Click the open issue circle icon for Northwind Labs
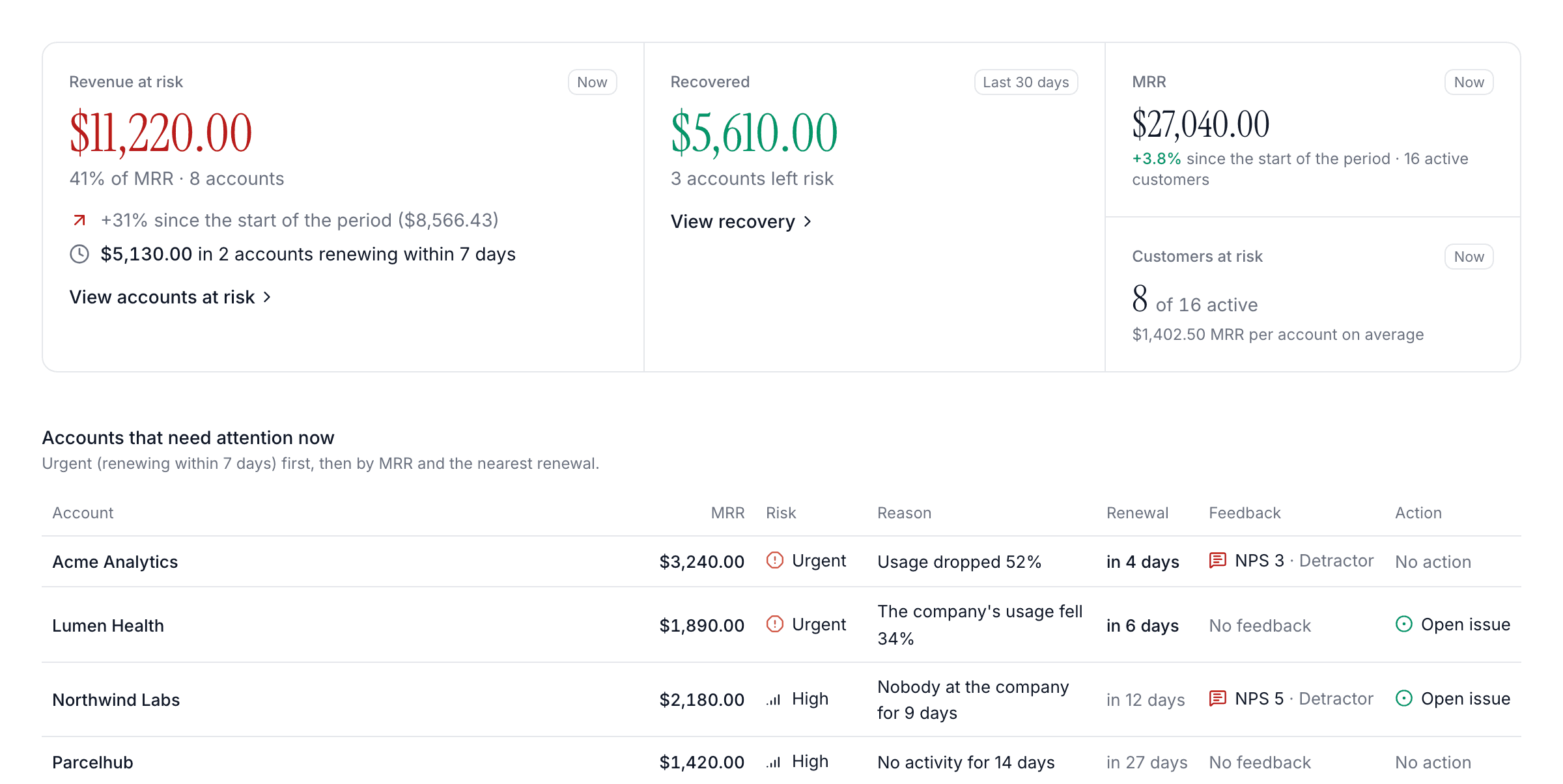The height and width of the screenshot is (784, 1563). point(1404,698)
